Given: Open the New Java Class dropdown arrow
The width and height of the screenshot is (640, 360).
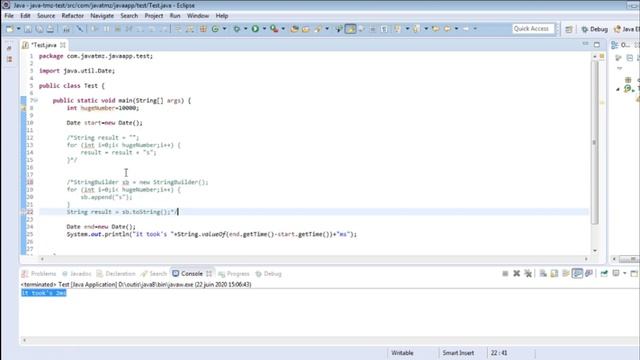Looking at the screenshot, I should pyautogui.click(x=224, y=29).
